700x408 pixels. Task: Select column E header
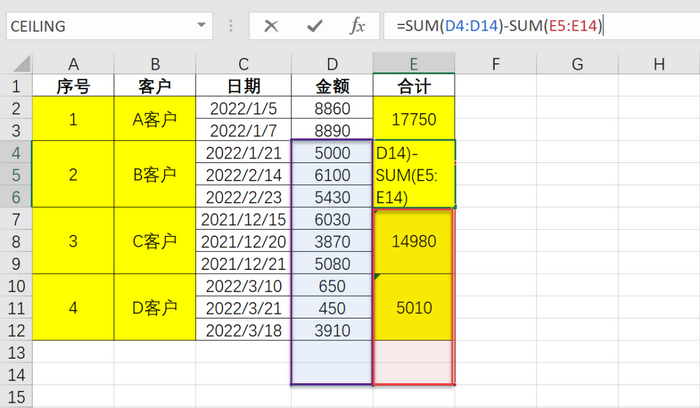[414, 65]
